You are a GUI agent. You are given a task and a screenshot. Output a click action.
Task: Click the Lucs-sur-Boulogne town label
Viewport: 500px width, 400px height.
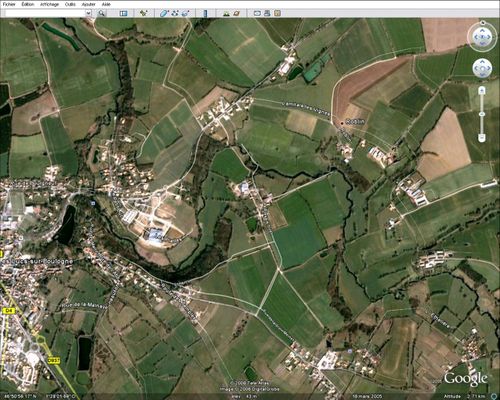(37, 262)
